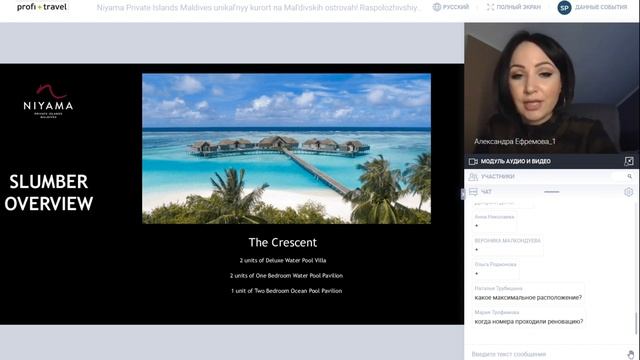
Task: Pop out the video module window
Action: coord(629,161)
